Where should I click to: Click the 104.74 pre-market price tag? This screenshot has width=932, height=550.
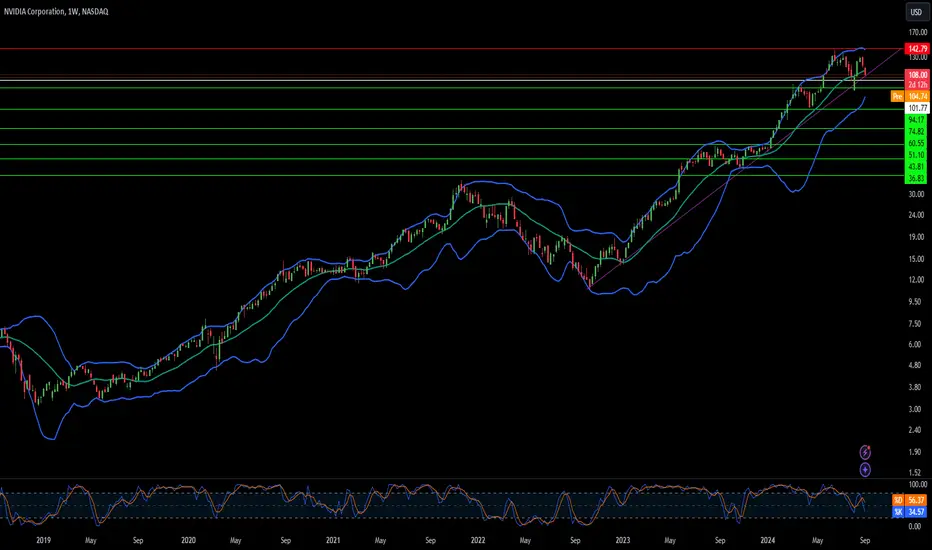click(x=917, y=96)
